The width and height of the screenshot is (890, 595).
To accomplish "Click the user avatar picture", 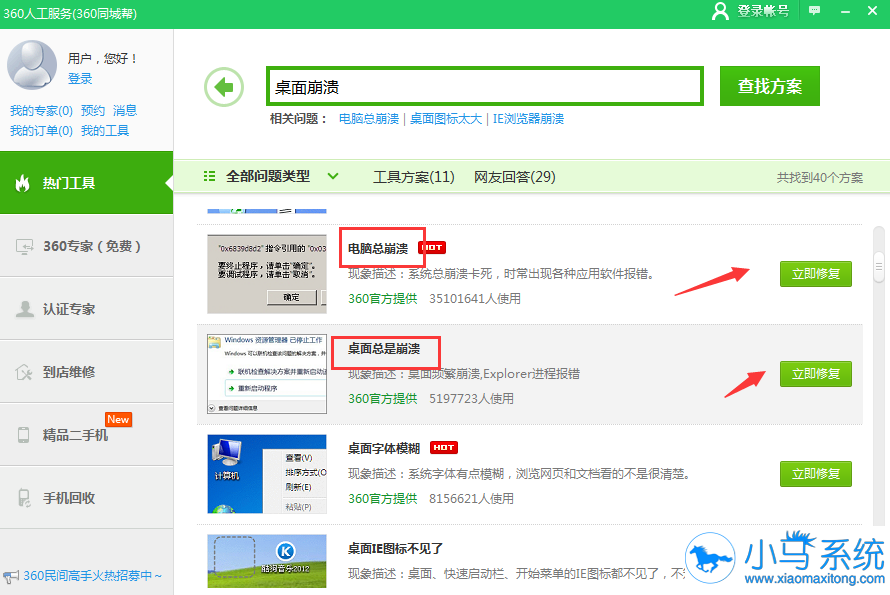I will [x=32, y=65].
